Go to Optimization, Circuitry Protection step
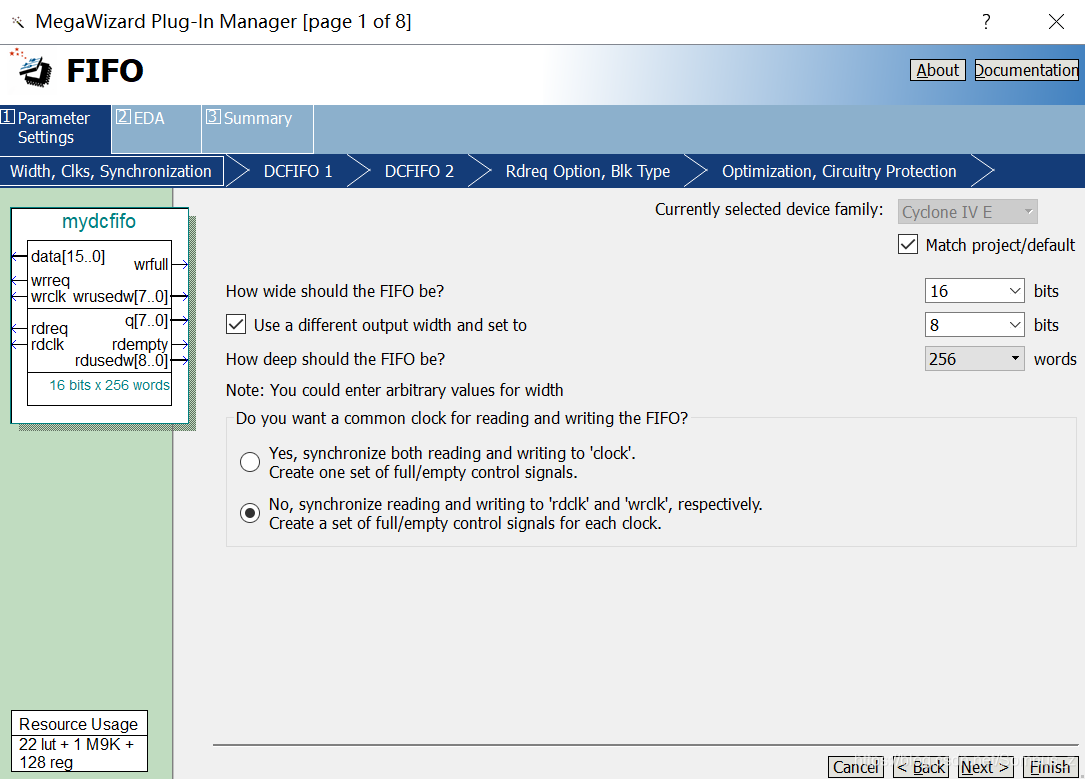Screen dimensions: 1085x779 coord(839,171)
